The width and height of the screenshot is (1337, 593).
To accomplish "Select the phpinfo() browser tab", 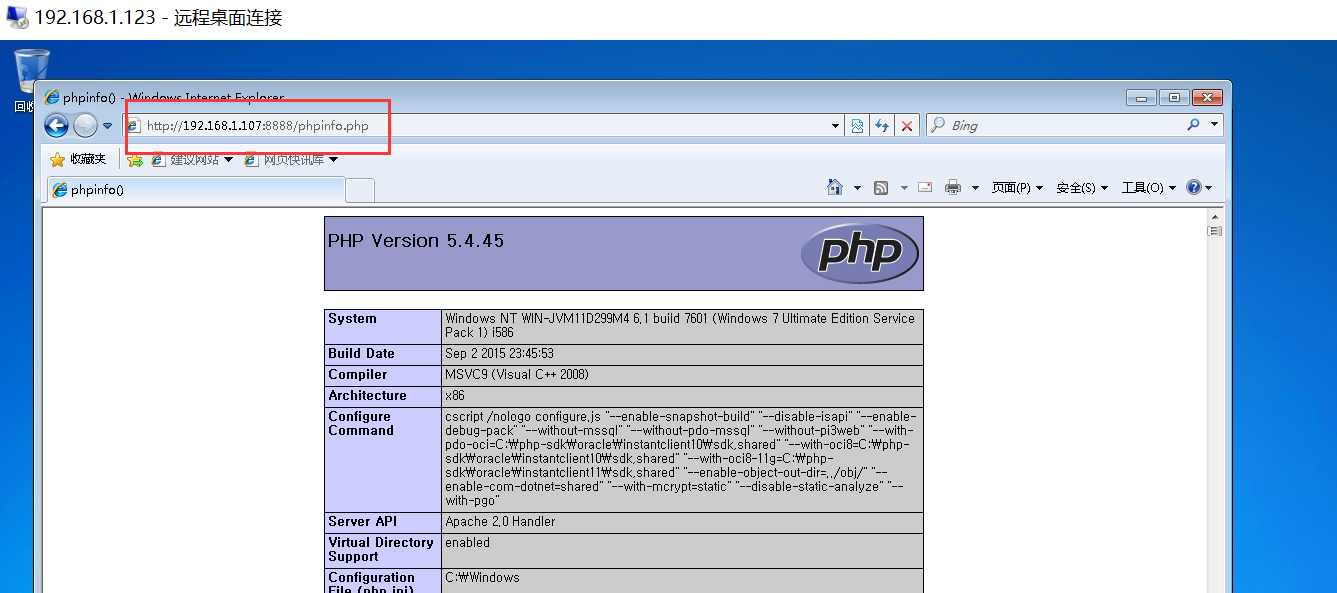I will click(x=195, y=189).
